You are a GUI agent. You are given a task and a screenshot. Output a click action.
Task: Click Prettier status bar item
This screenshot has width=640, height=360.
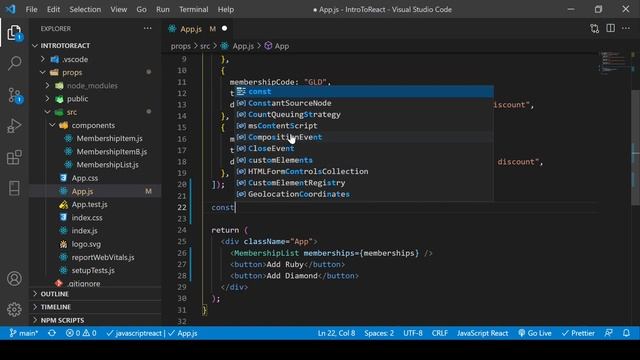click(x=578, y=333)
